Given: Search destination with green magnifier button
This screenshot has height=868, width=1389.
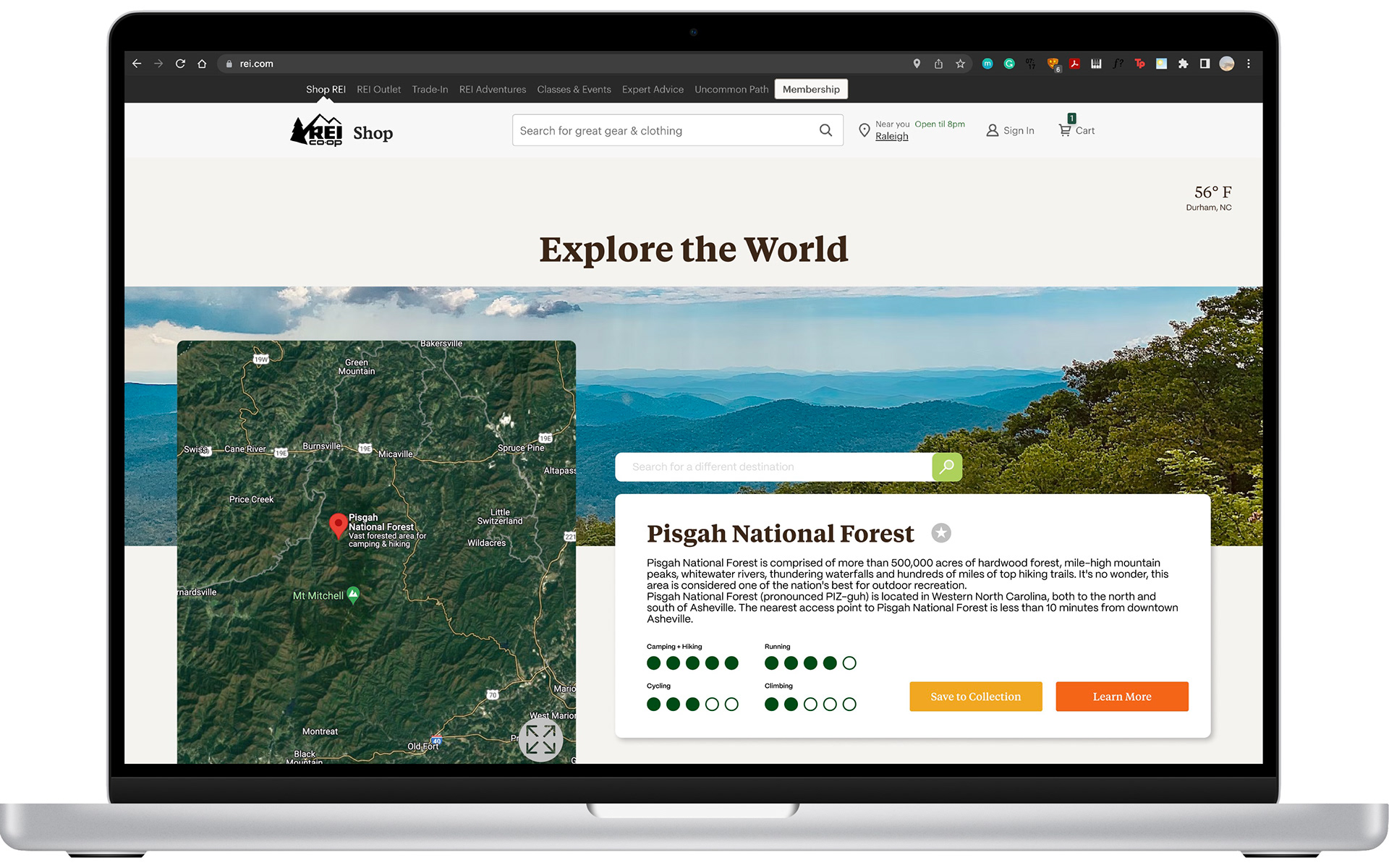Looking at the screenshot, I should tap(947, 467).
